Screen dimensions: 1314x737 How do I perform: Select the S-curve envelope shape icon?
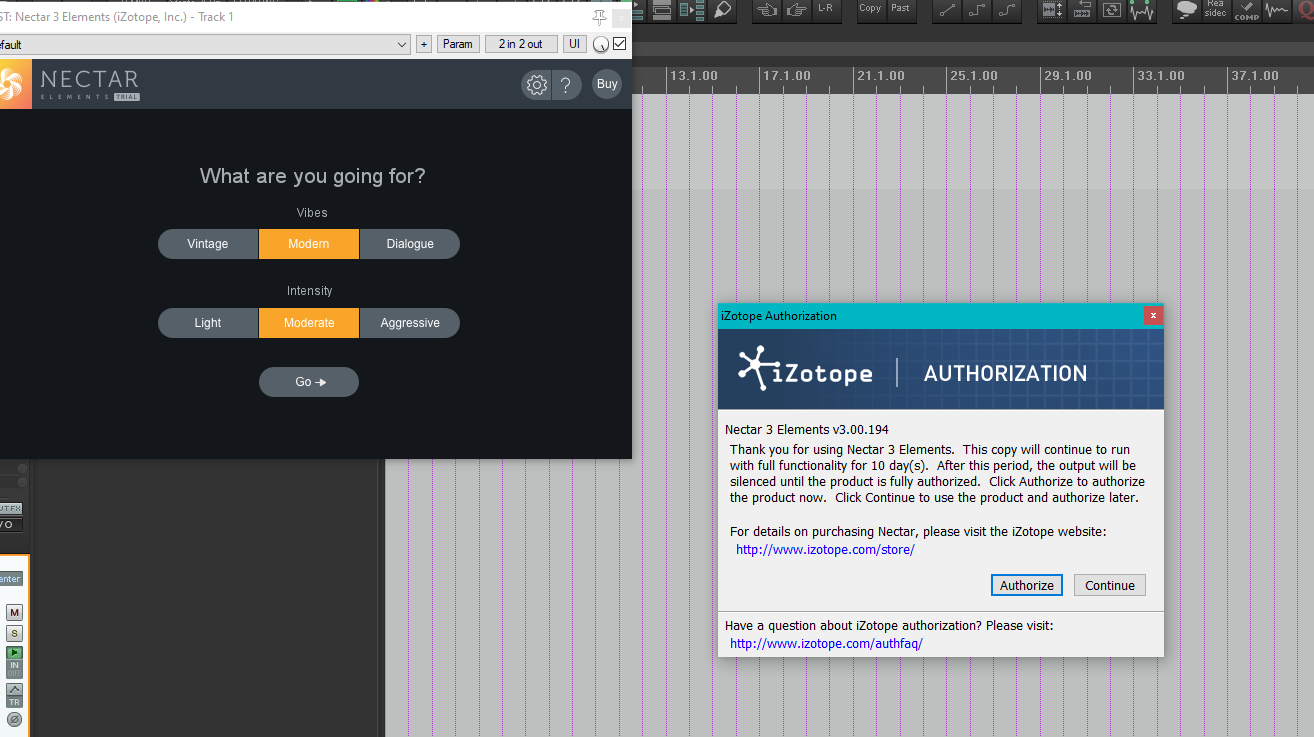[x=1006, y=10]
